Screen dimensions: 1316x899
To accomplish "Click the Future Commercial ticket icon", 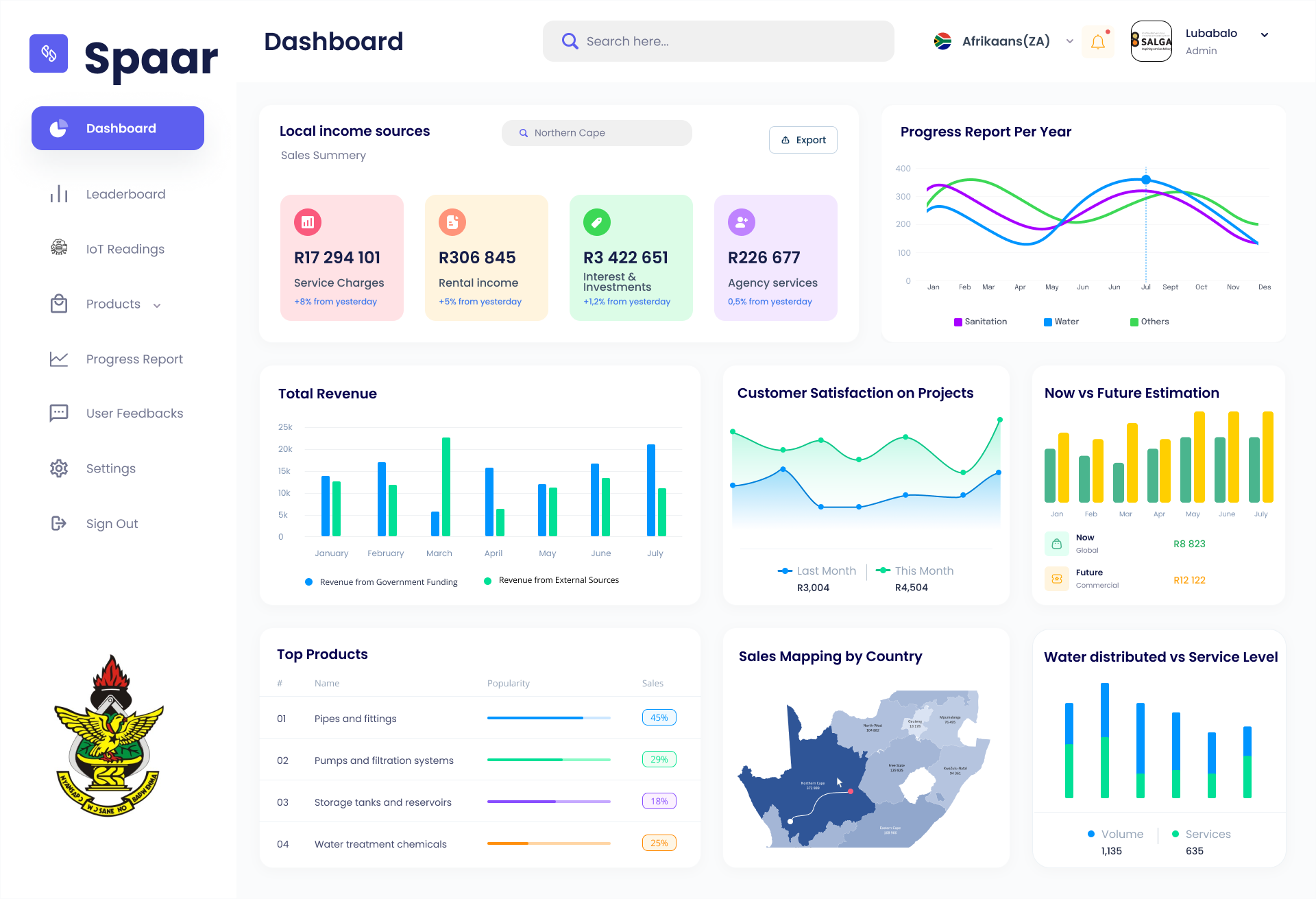I will point(1057,579).
